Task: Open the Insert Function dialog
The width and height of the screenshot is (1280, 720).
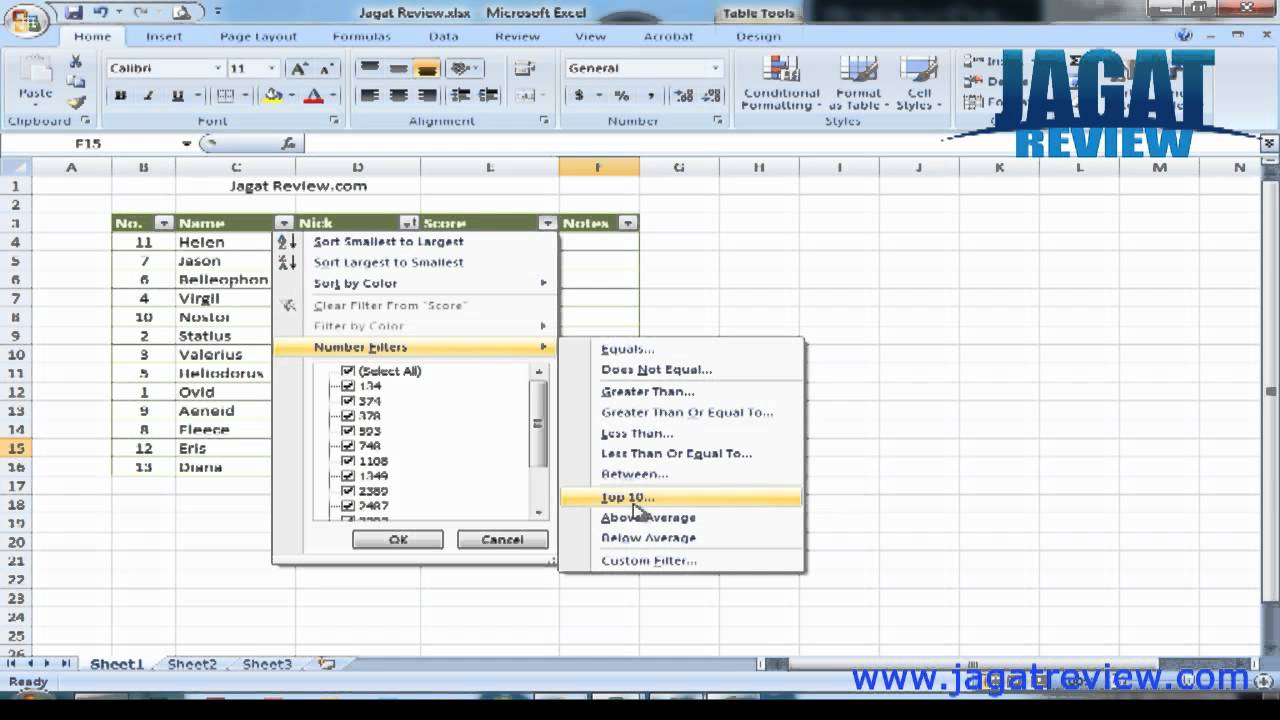Action: [x=288, y=144]
